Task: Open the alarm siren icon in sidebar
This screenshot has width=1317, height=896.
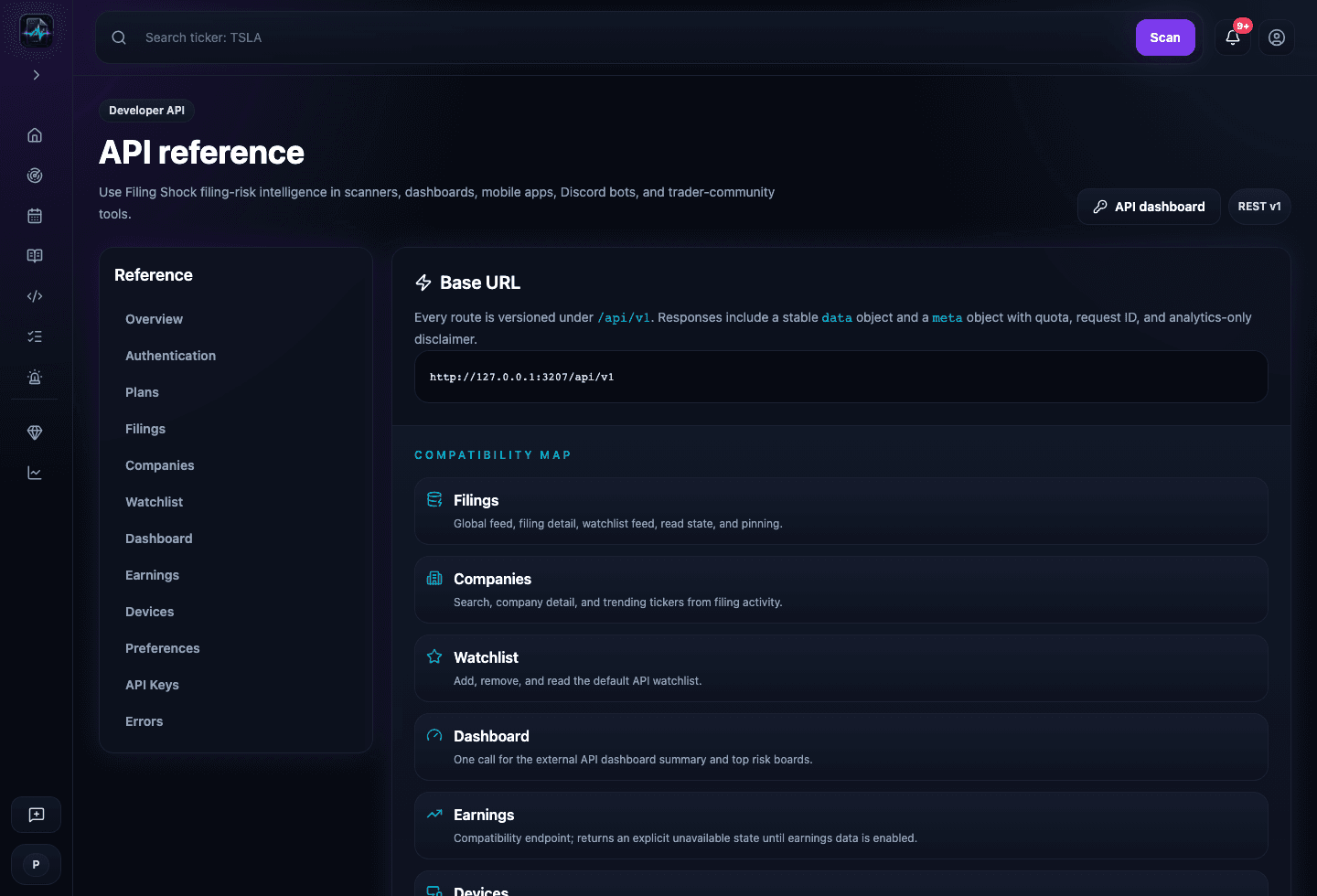Action: coord(35,377)
